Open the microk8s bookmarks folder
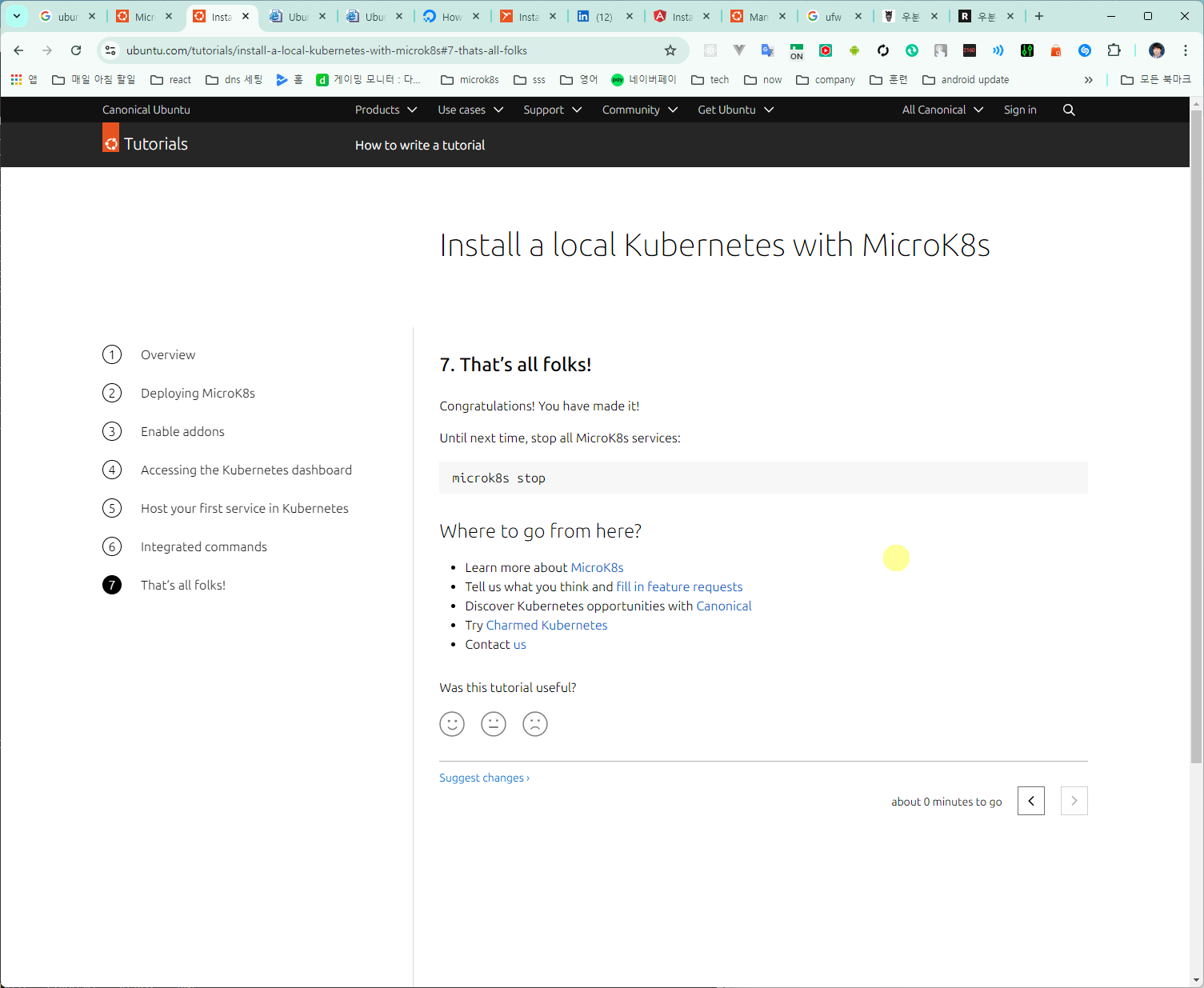The image size is (1204, 988). click(470, 79)
